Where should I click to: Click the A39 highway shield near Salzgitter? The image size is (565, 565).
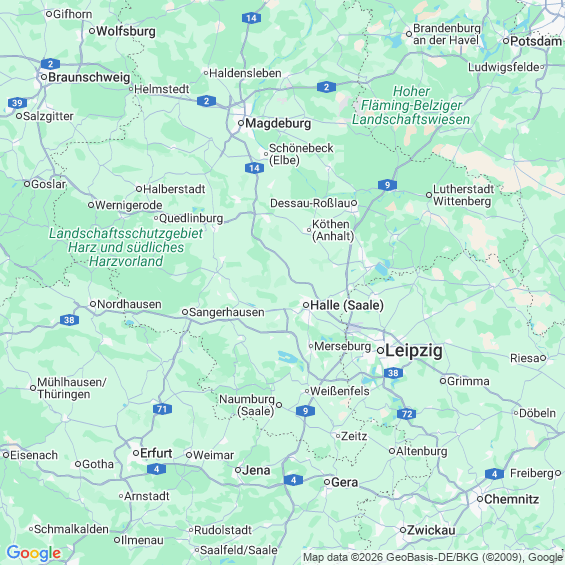pos(17,103)
